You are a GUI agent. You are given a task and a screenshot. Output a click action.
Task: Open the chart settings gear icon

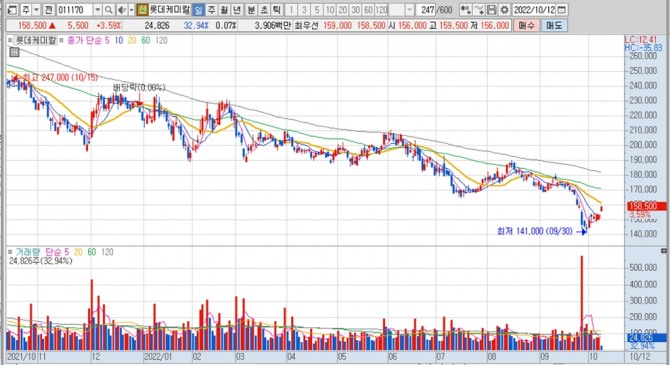tap(505, 10)
